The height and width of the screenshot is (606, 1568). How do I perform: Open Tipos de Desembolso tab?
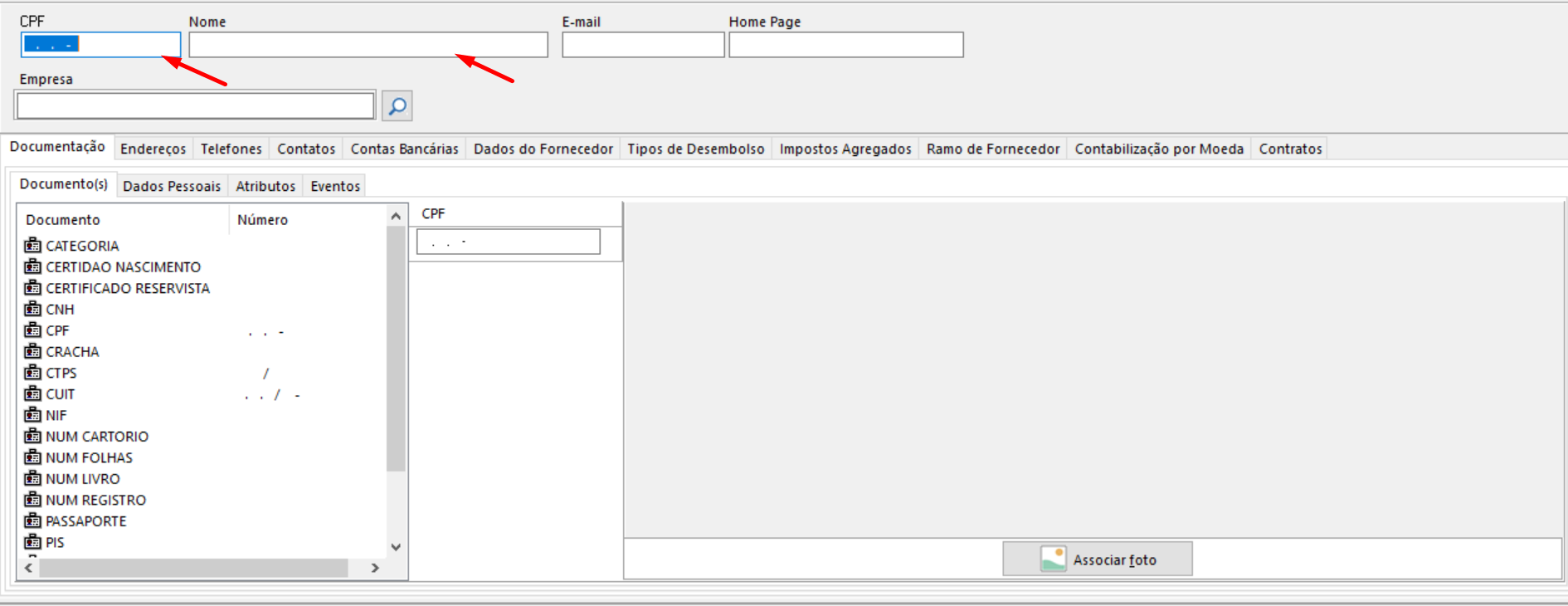click(x=696, y=149)
